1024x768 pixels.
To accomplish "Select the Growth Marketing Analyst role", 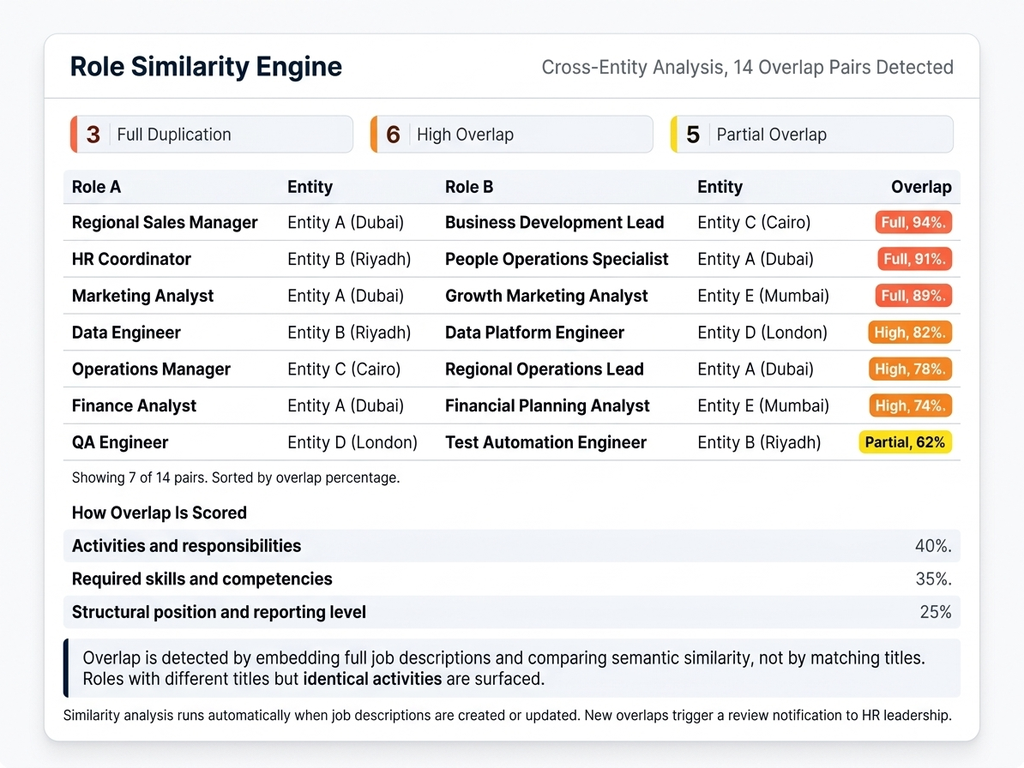I will point(546,296).
